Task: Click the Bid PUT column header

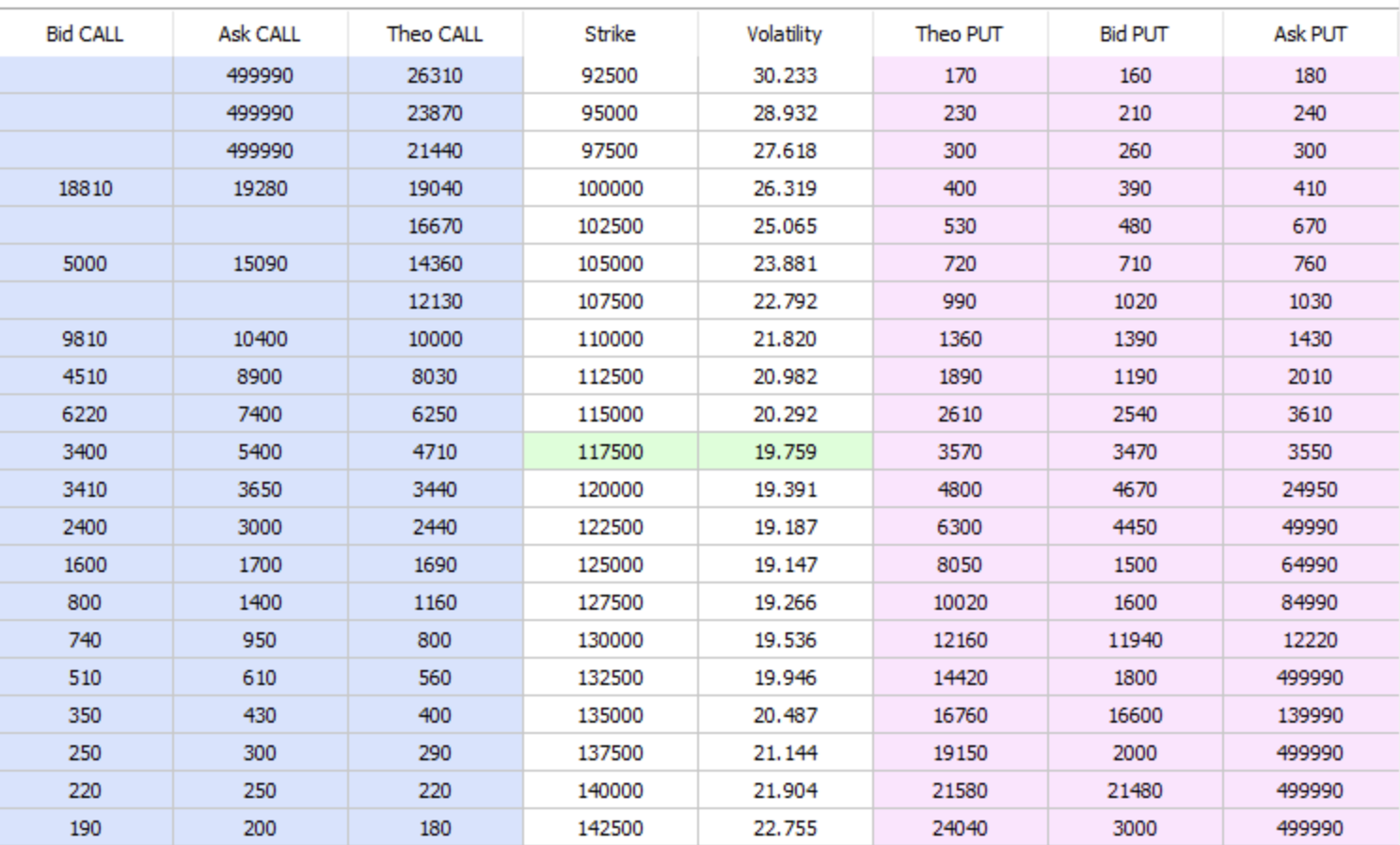Action: (x=1135, y=35)
